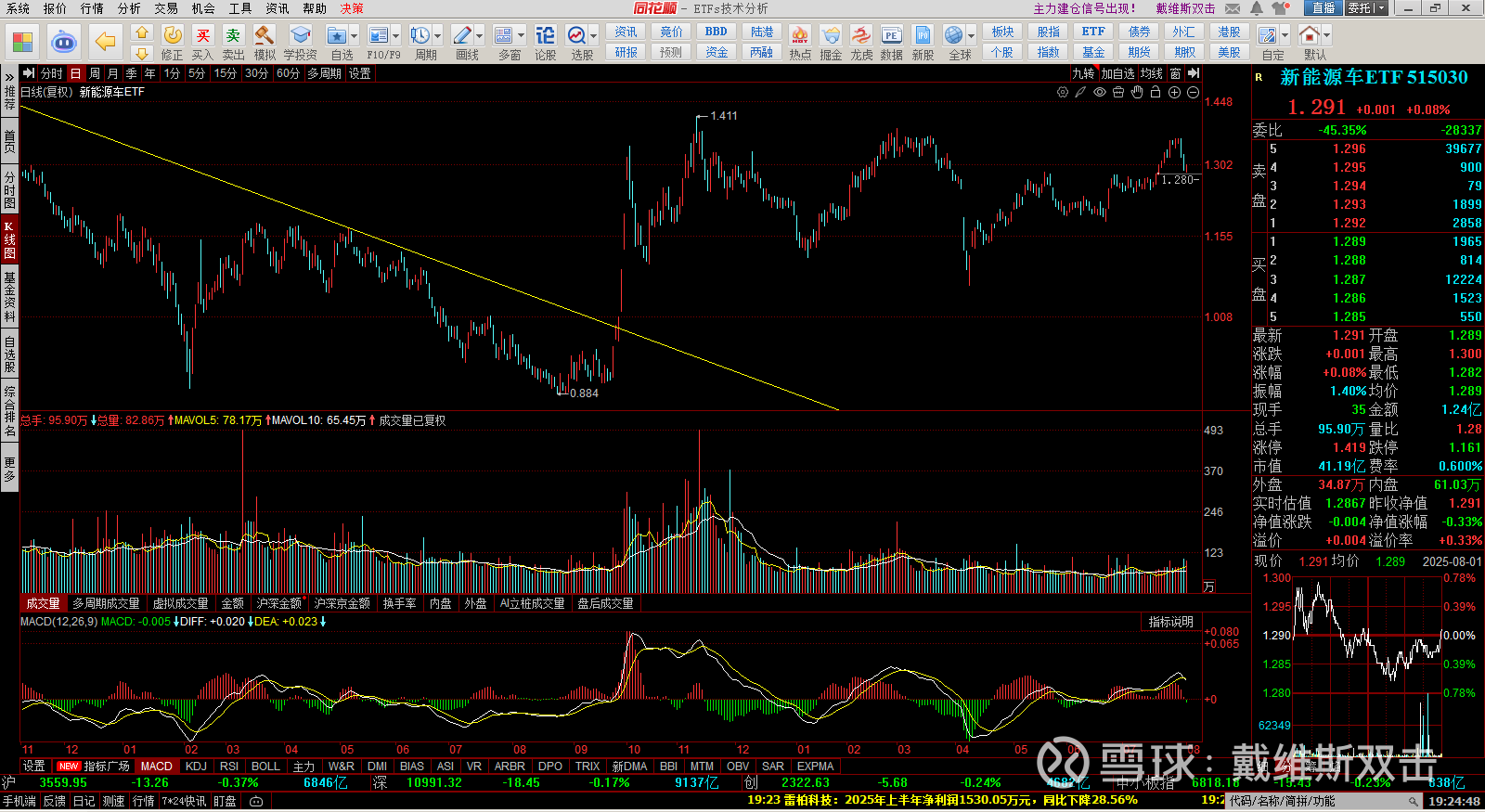Go back with the yellow left arrow
Screen dimensions: 1485x812
click(106, 42)
